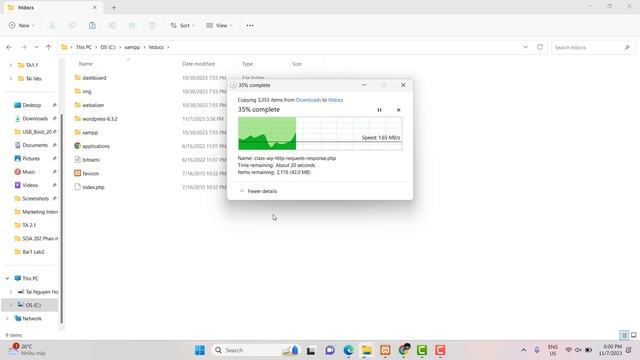The width and height of the screenshot is (640, 360).
Task: Click the Search htdocs field
Action: 593,47
